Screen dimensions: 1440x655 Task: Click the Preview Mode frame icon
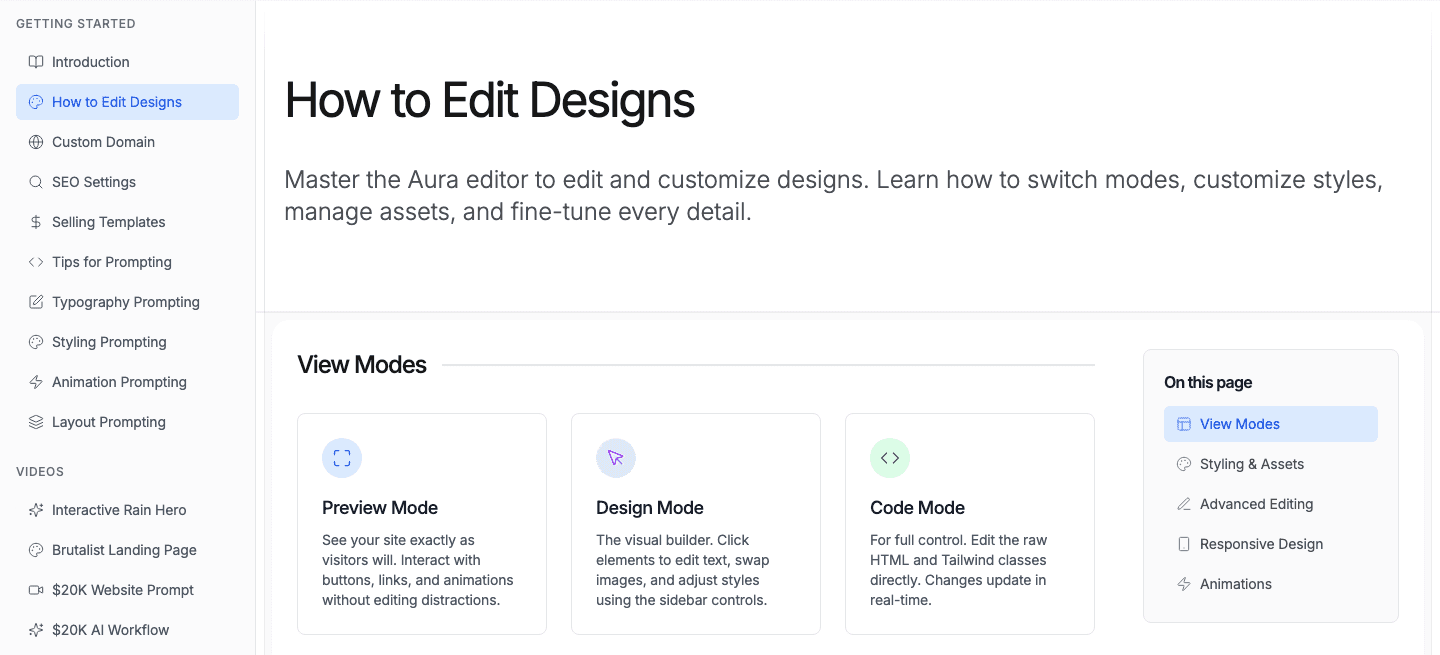tap(342, 458)
